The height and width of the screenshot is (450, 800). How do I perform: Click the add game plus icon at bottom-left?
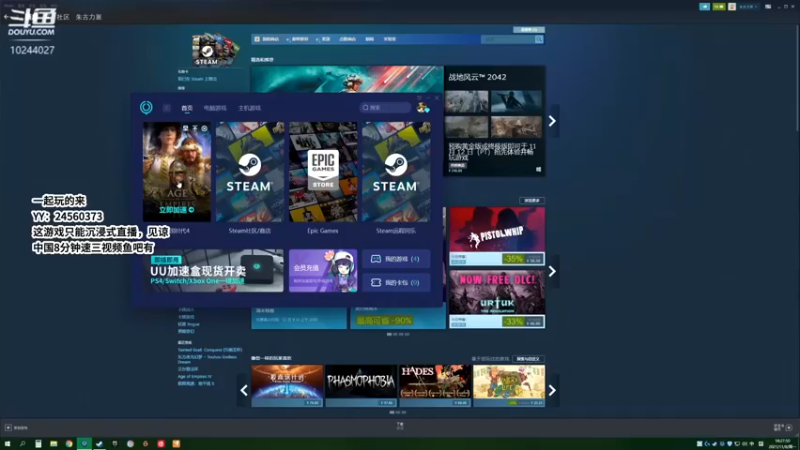click(x=8, y=428)
